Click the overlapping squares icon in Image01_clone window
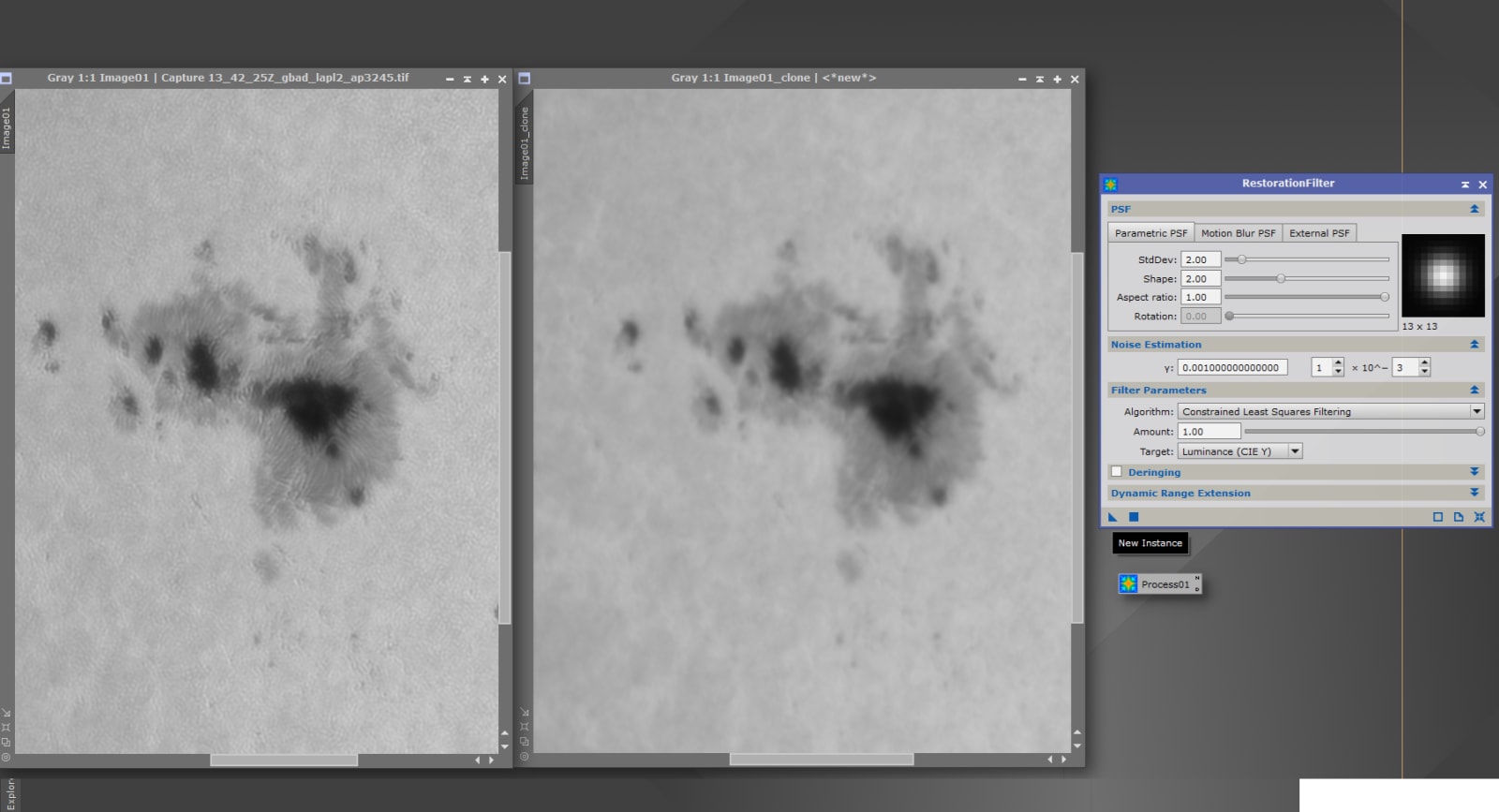The image size is (1499, 812). tap(525, 742)
